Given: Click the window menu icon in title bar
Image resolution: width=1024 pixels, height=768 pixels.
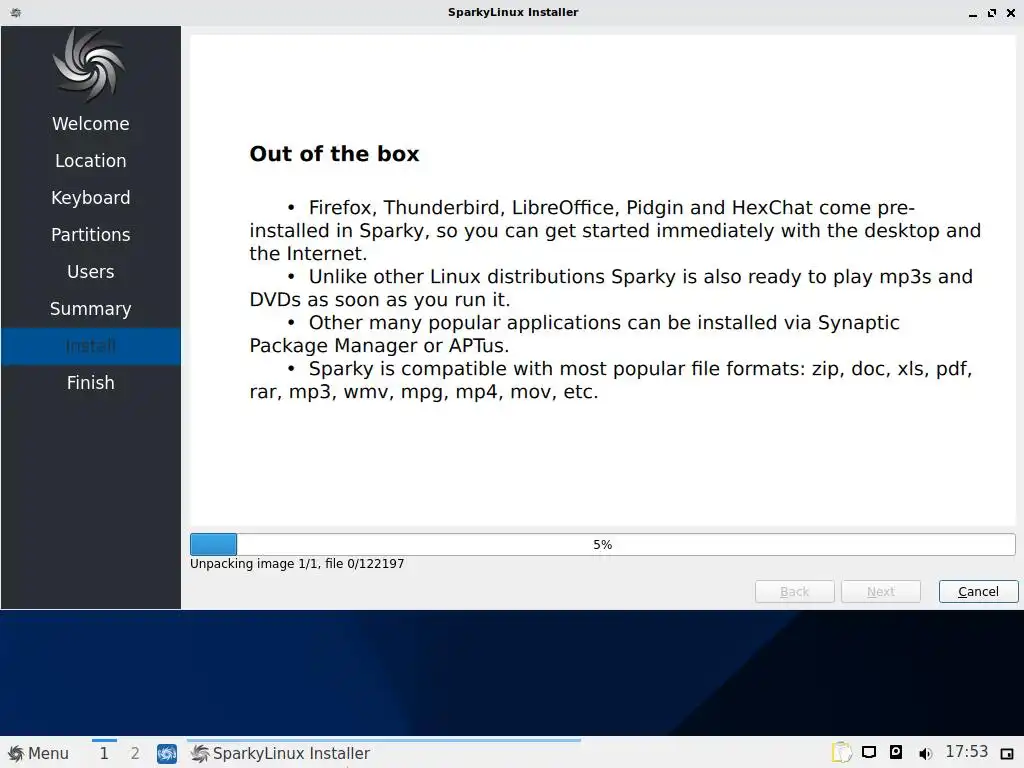Looking at the screenshot, I should (16, 12).
